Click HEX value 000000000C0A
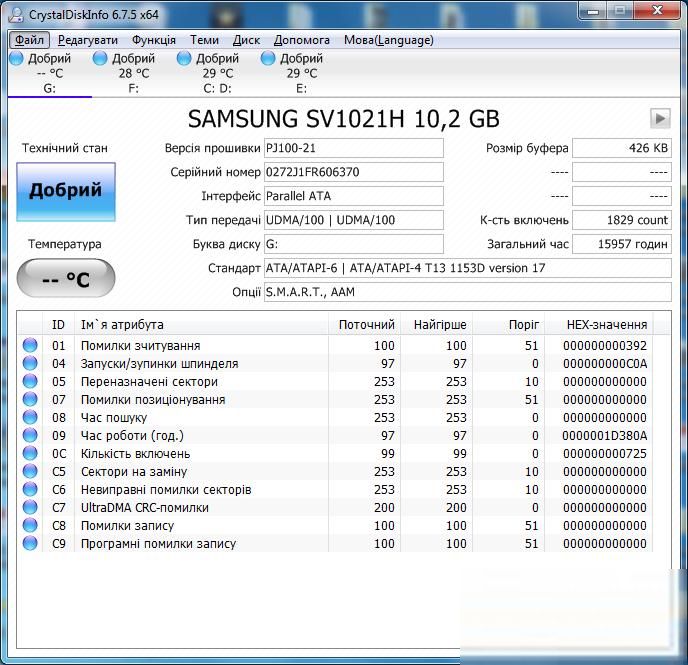Viewport: 688px width, 665px height. pos(605,364)
